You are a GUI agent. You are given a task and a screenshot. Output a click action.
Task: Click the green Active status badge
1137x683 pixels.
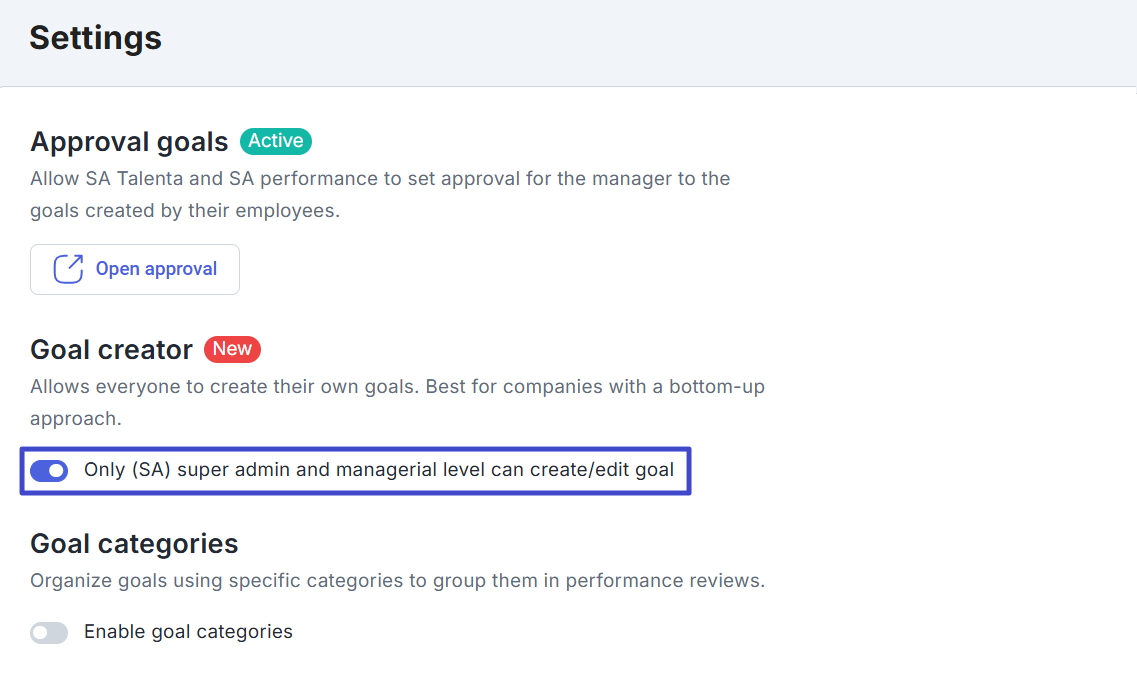point(276,141)
